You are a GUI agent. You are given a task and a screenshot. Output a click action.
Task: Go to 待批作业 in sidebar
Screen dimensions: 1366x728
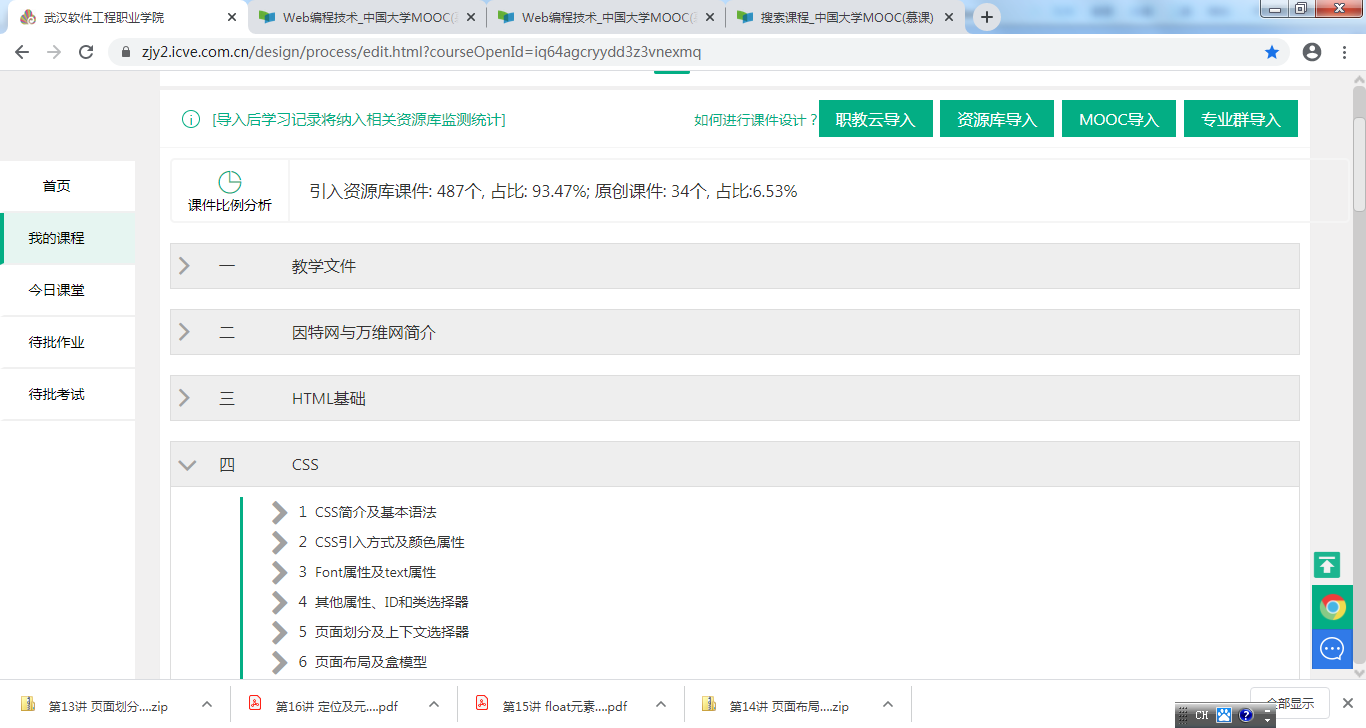(57, 342)
